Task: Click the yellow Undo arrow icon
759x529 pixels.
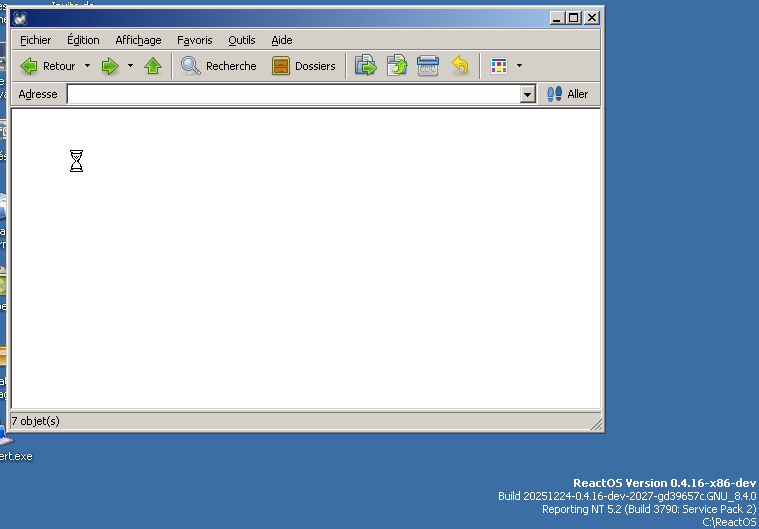Action: coord(459,66)
